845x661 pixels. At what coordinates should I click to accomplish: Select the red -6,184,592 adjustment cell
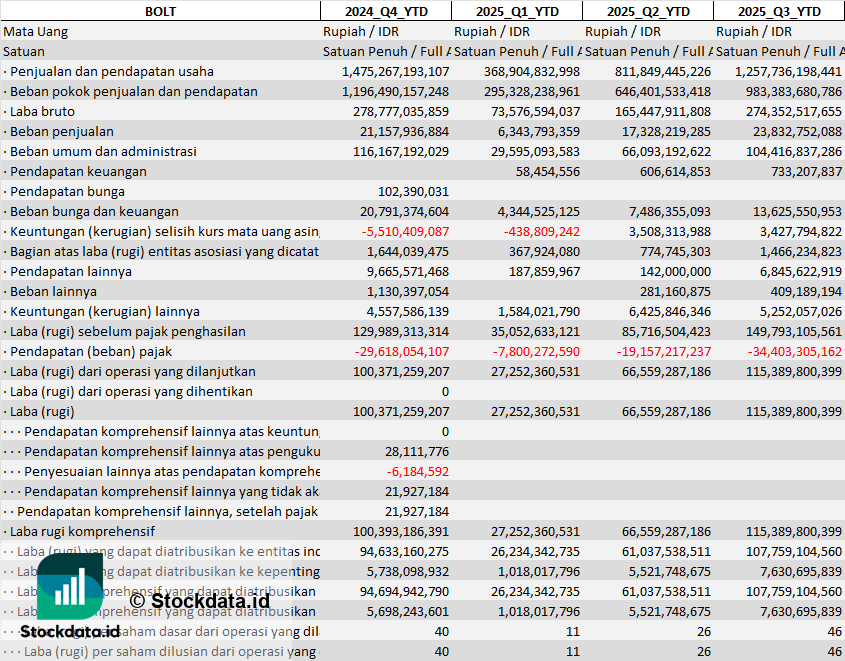(x=420, y=471)
